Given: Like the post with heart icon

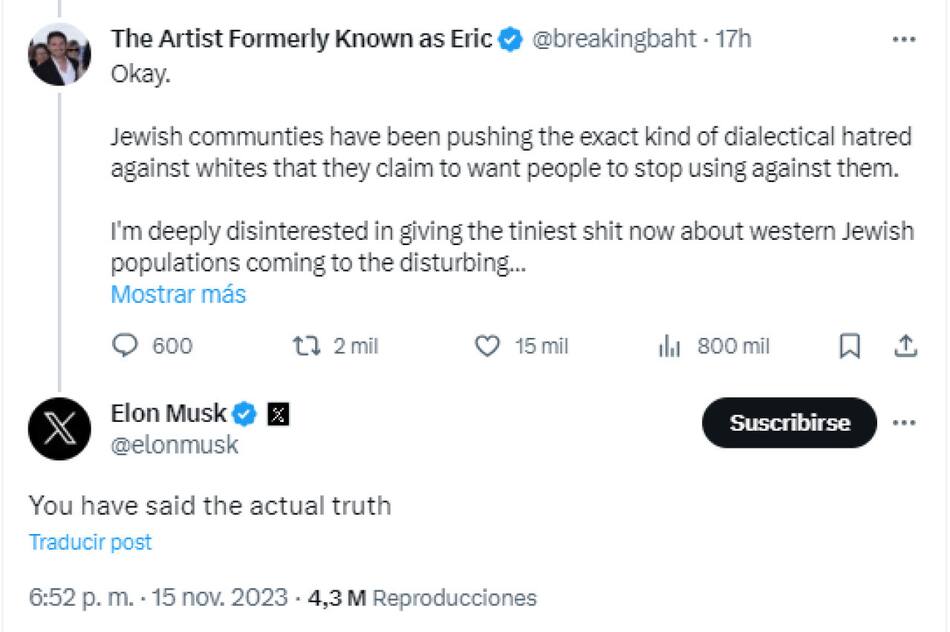Looking at the screenshot, I should [486, 346].
